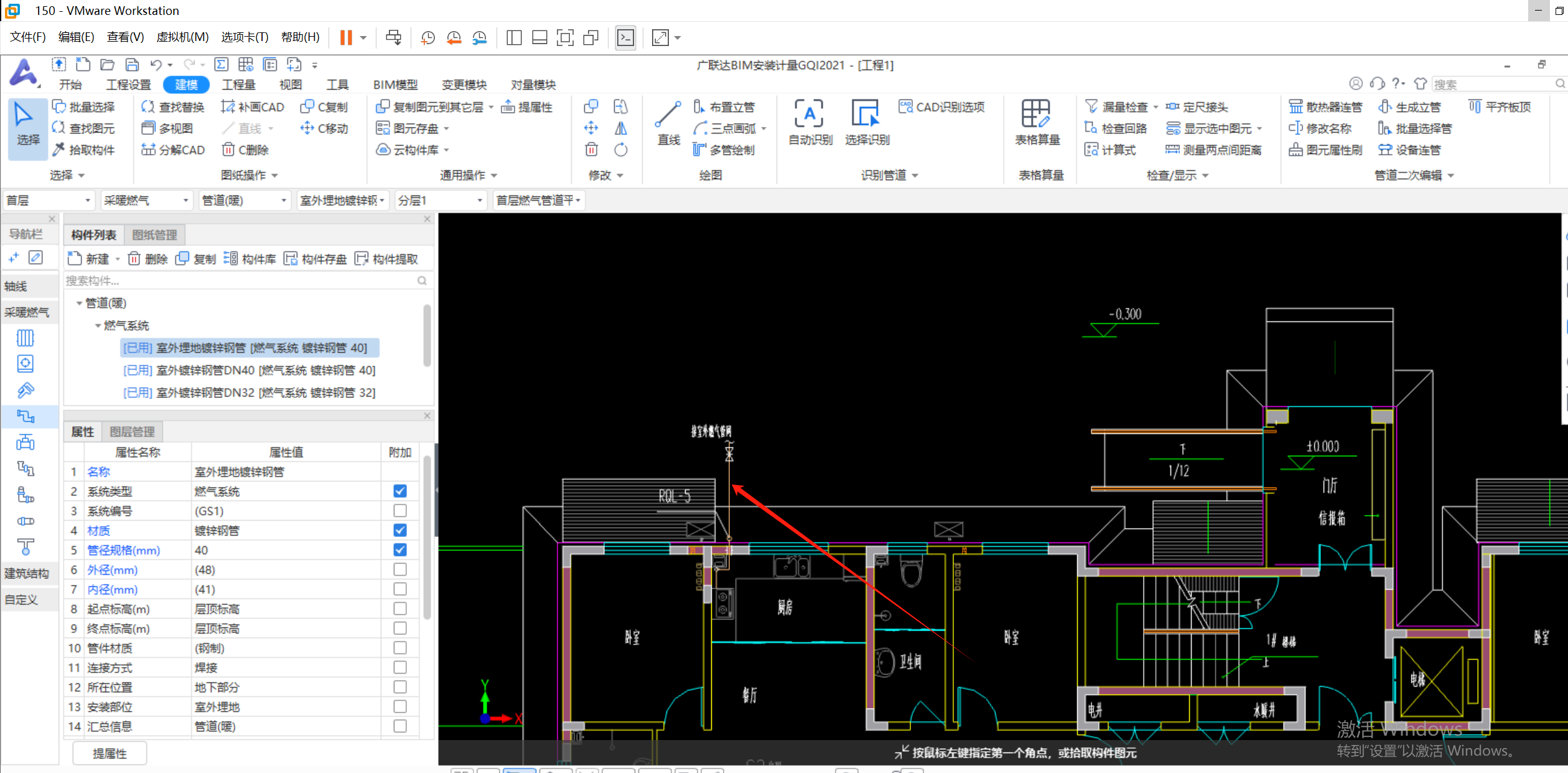The image size is (1568, 773).
Task: Click 选择识别 icon
Action: coord(867,123)
